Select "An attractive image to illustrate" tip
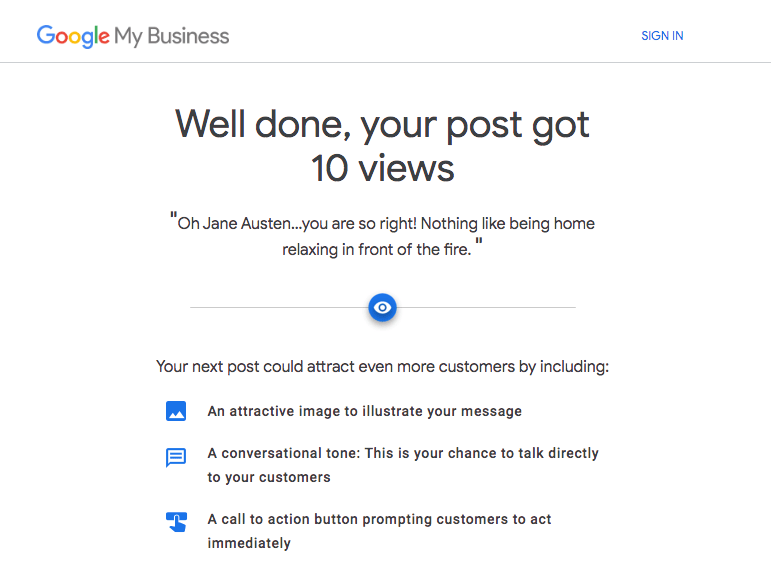Viewport: 771px width, 566px height. click(x=364, y=411)
